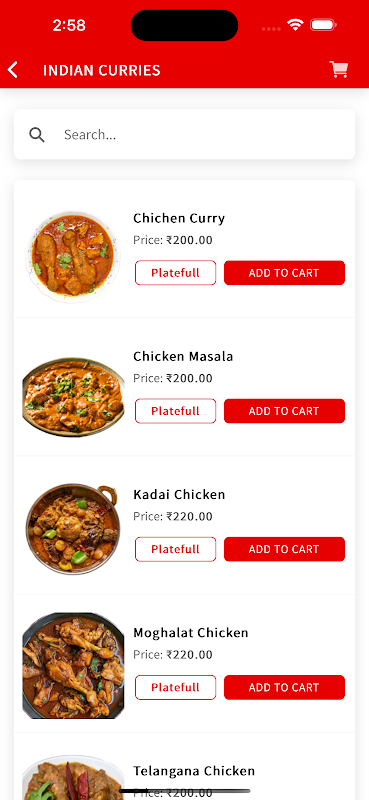The height and width of the screenshot is (800, 369).
Task: Add Chichen Curry to cart
Action: (284, 273)
